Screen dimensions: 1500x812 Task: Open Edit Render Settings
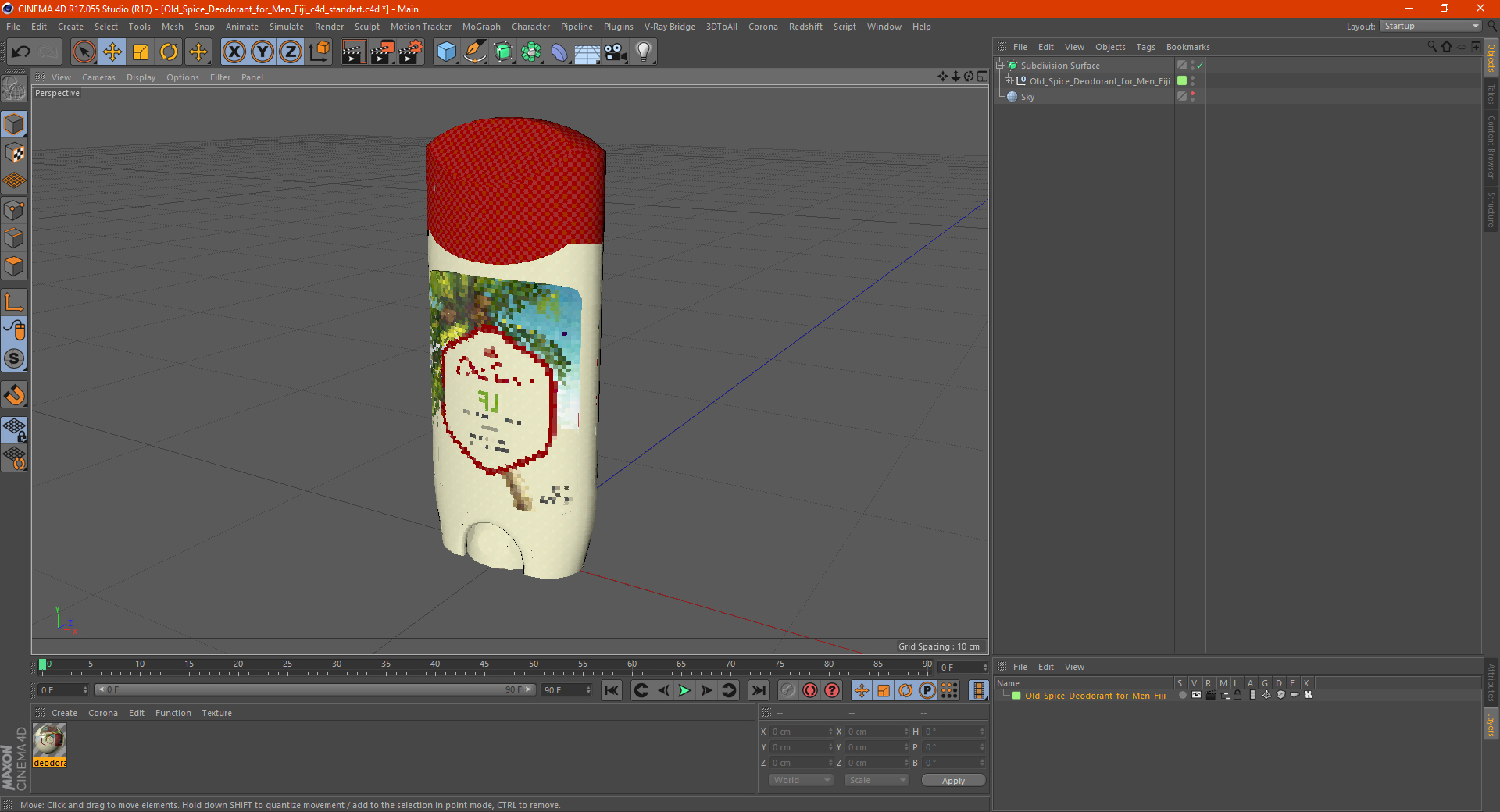(x=411, y=52)
